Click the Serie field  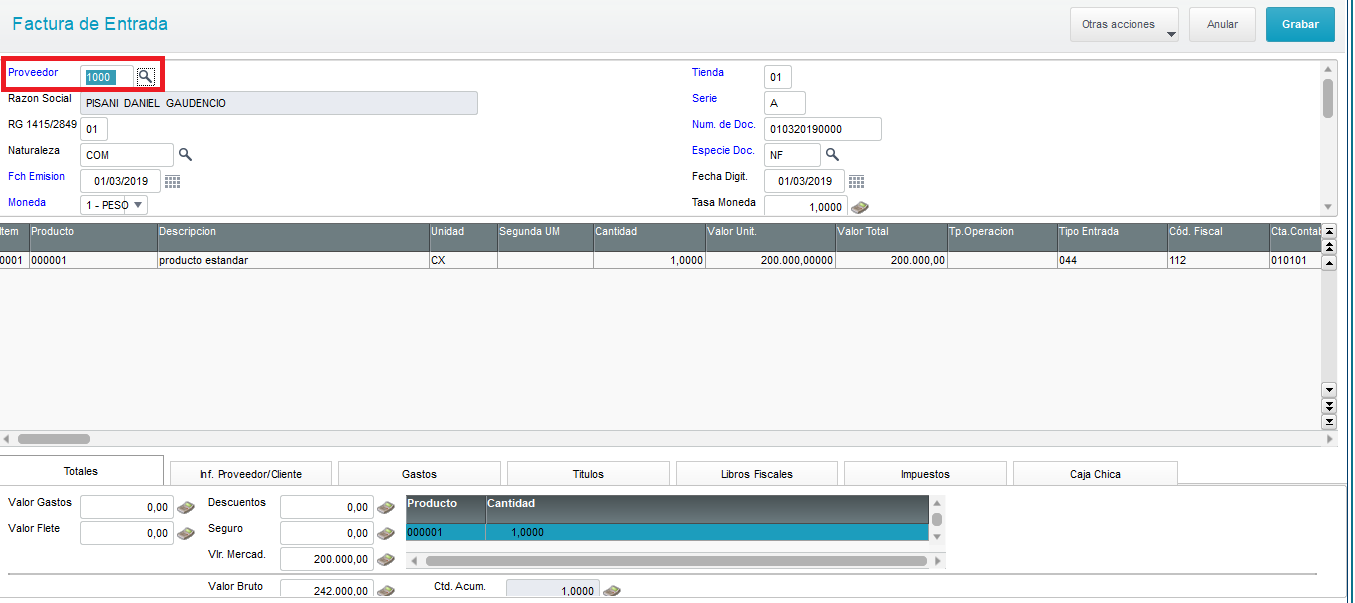785,103
